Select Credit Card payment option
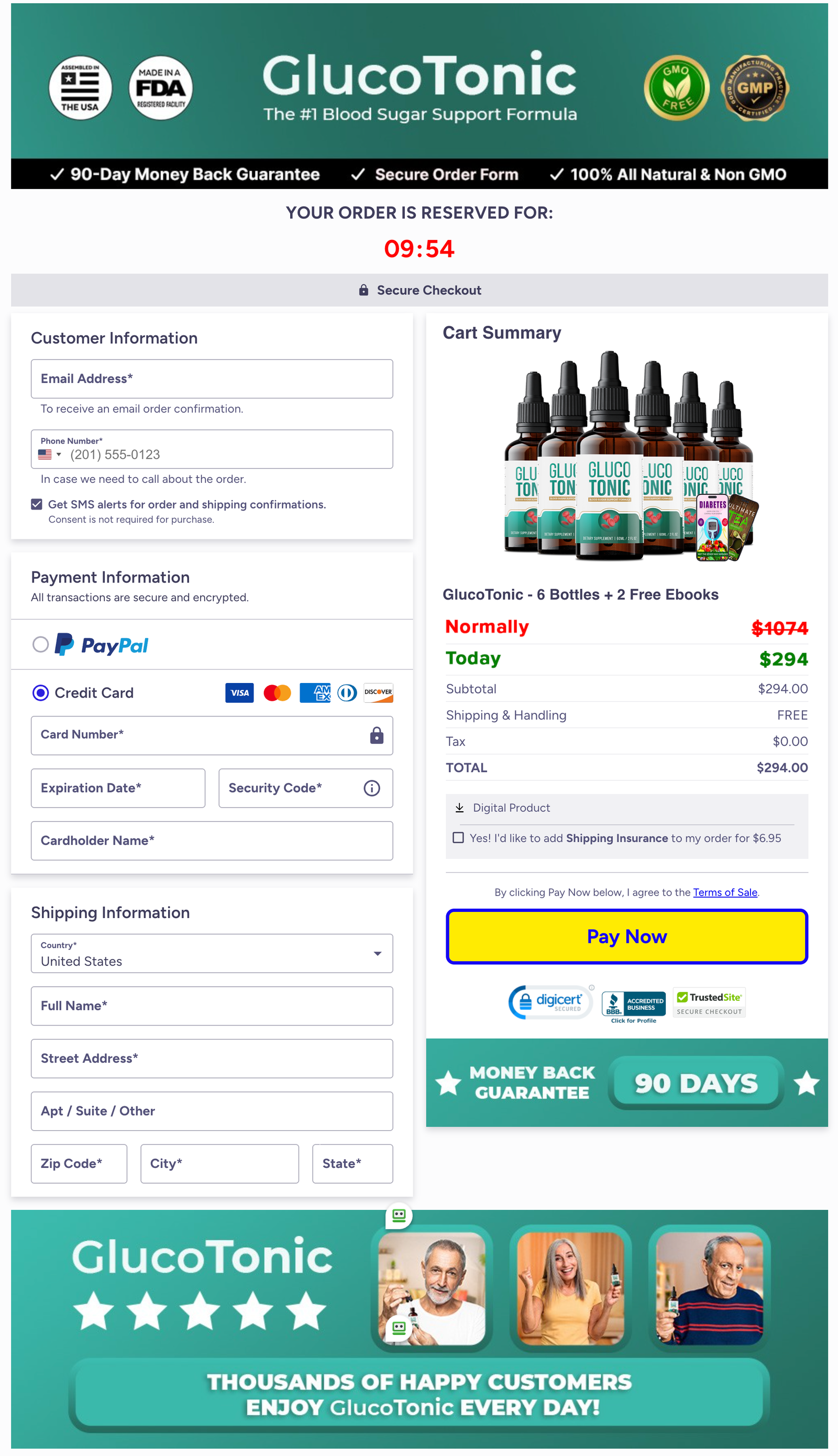 pyautogui.click(x=40, y=692)
